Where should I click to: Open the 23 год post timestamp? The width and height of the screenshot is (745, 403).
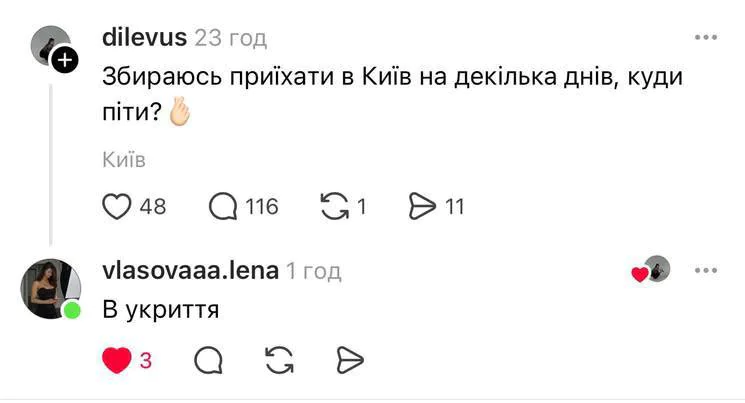click(231, 38)
